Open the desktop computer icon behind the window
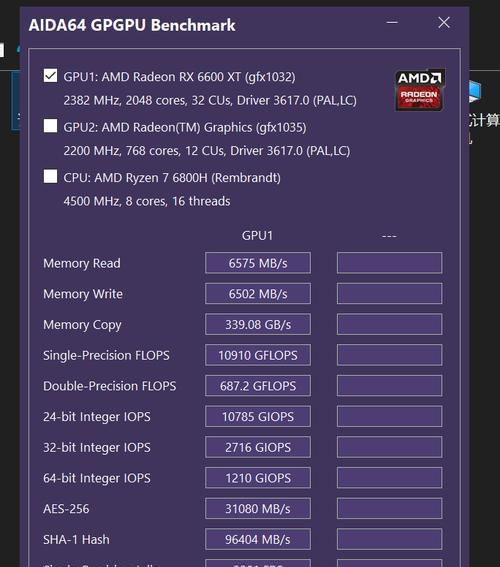 pos(477,93)
